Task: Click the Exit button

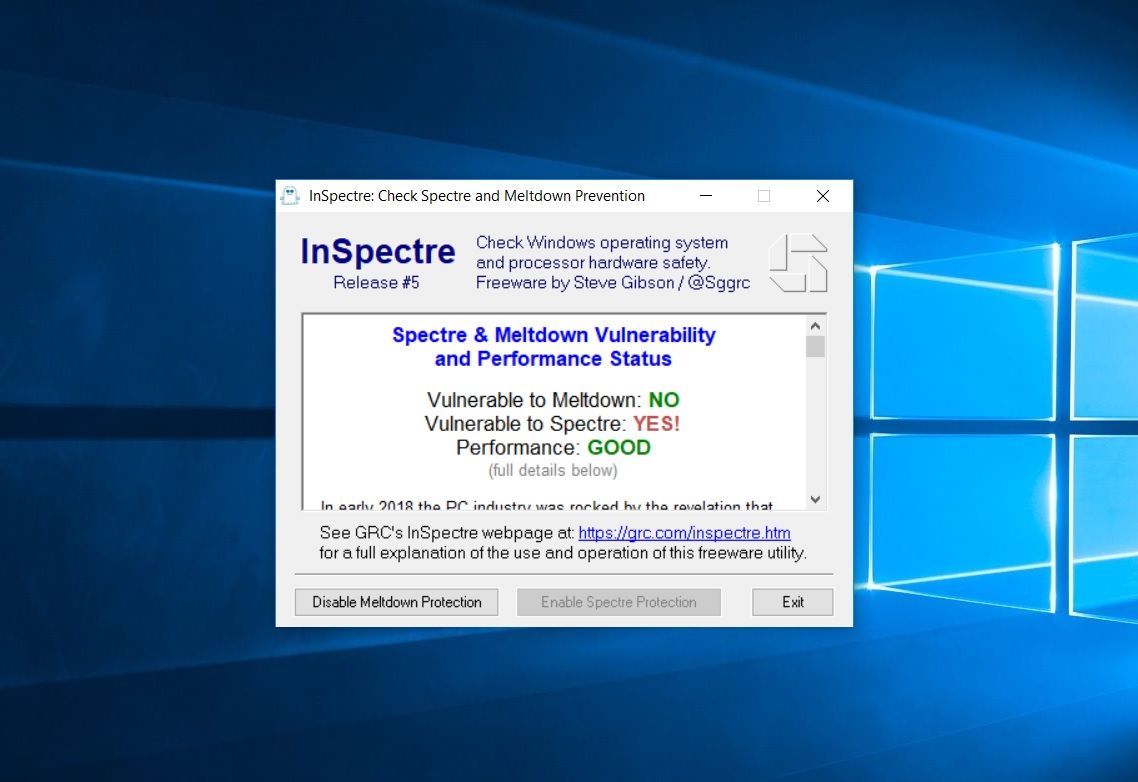Action: [792, 602]
